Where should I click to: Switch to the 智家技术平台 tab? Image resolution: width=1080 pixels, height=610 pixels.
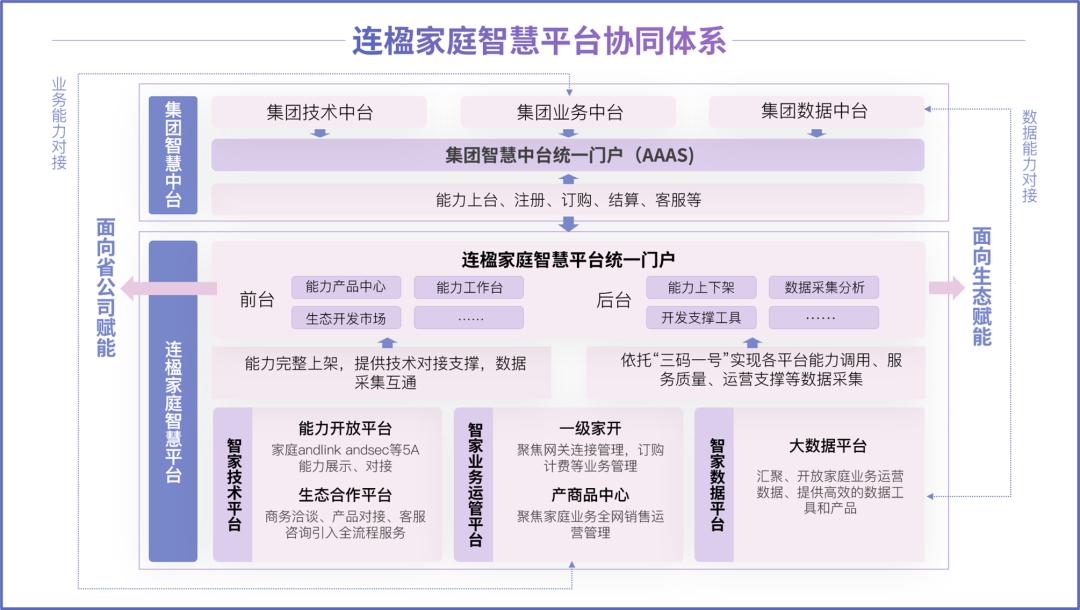[231, 488]
